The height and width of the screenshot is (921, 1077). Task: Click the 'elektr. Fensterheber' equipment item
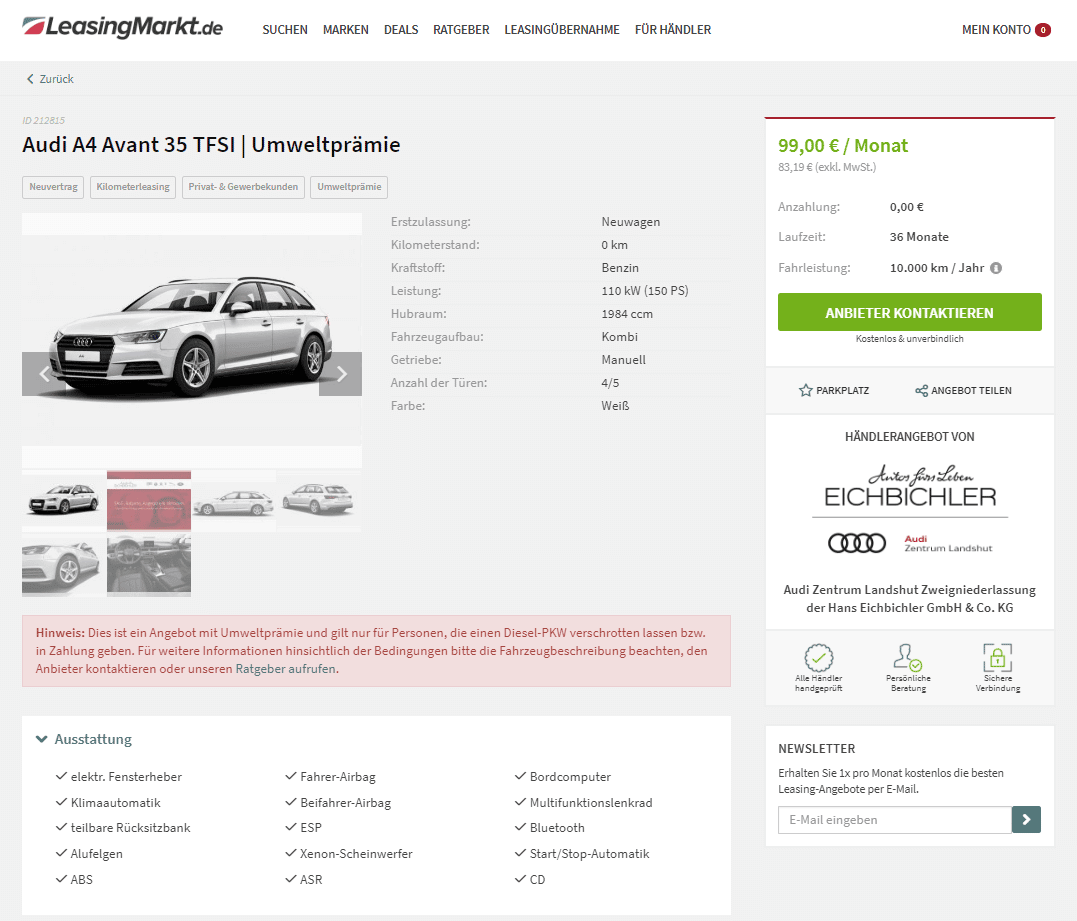point(126,777)
